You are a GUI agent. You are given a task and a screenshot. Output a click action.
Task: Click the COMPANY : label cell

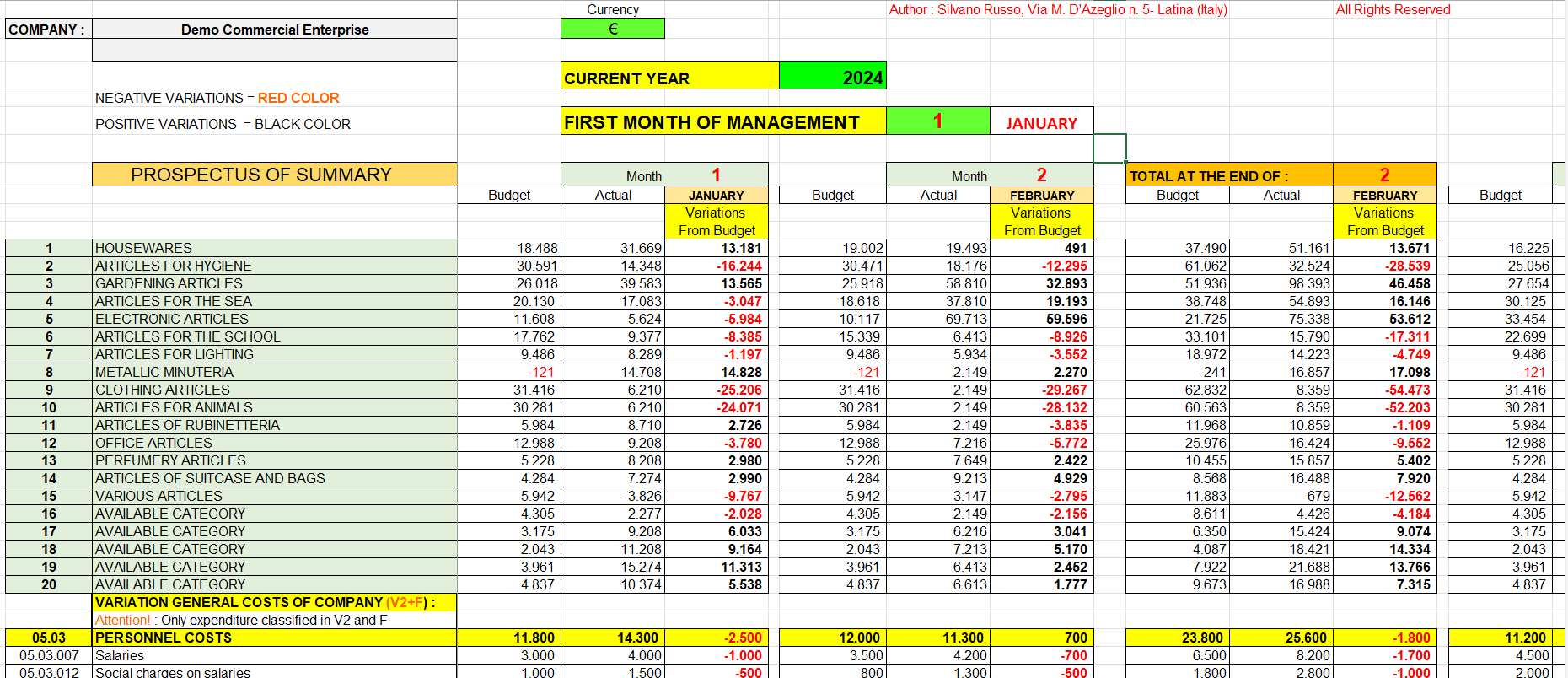[48, 30]
